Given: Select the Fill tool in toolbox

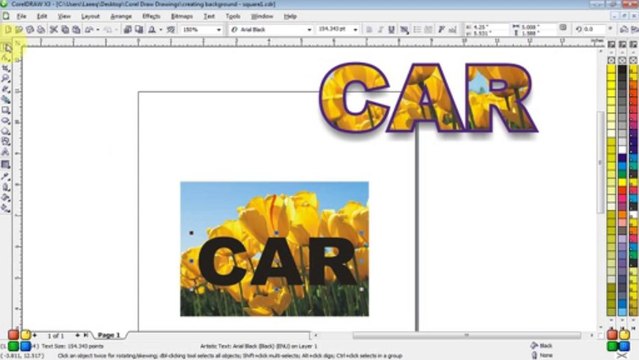Looking at the screenshot, I should point(6,198).
